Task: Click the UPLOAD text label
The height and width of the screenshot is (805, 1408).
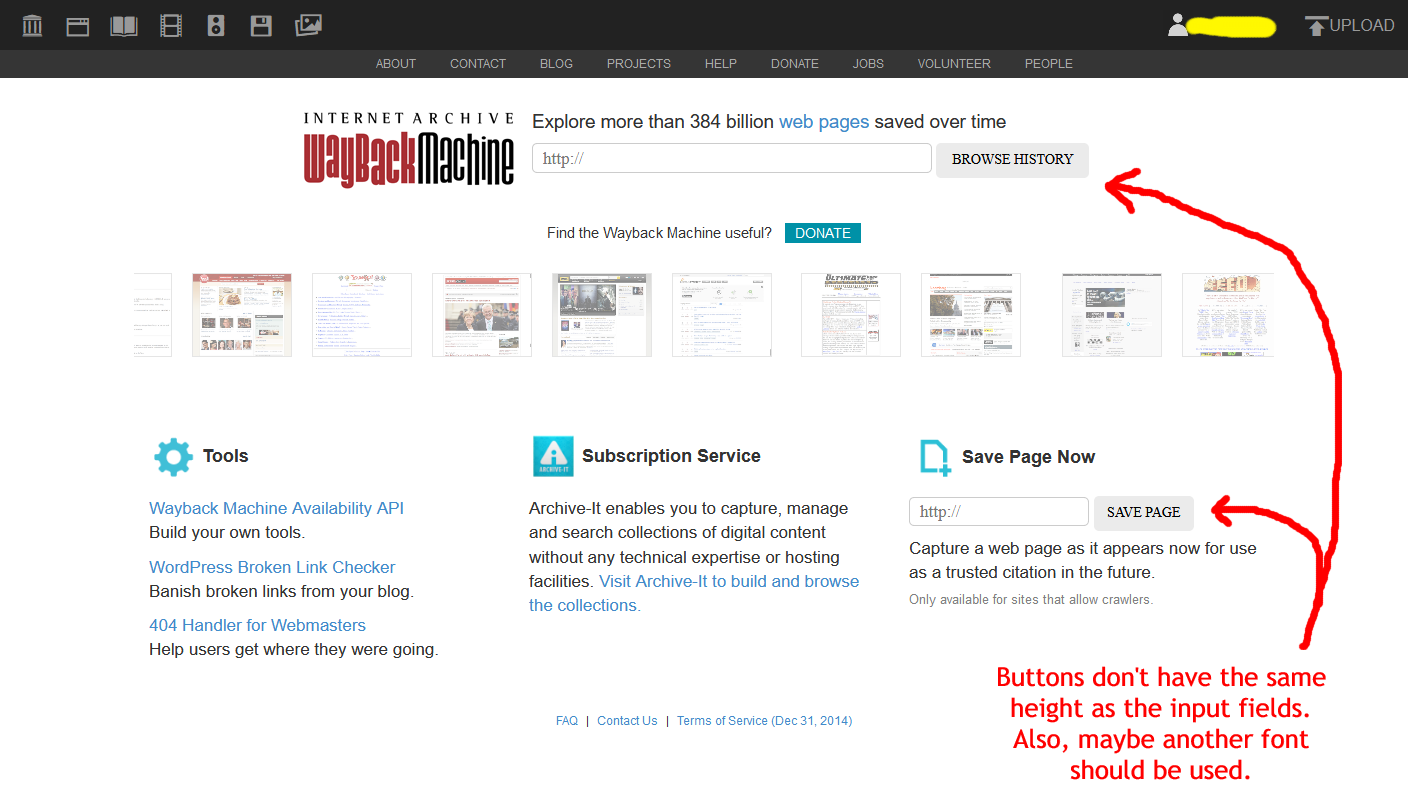Action: click(x=1362, y=26)
